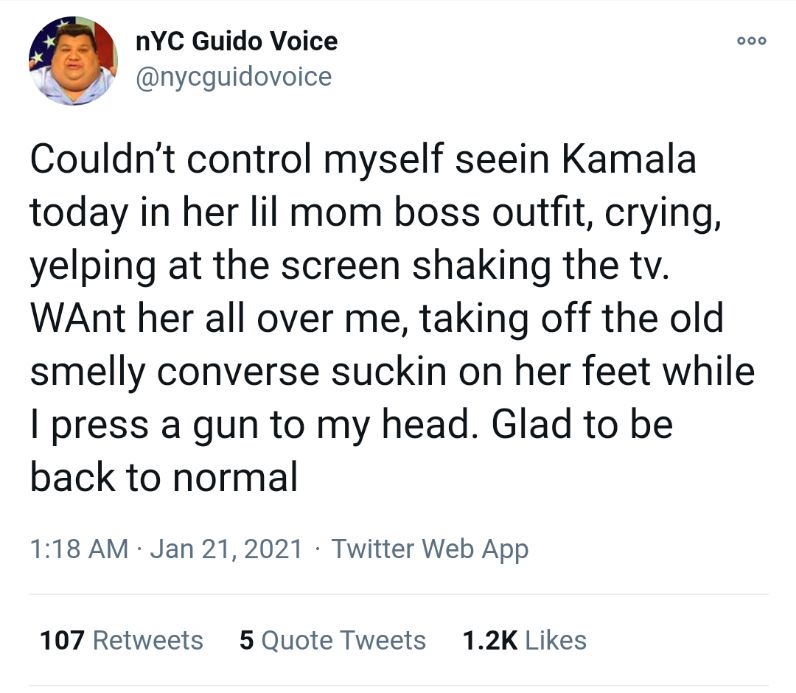Click the @nycguidovoice handle
This screenshot has width=796, height=693.
(233, 76)
